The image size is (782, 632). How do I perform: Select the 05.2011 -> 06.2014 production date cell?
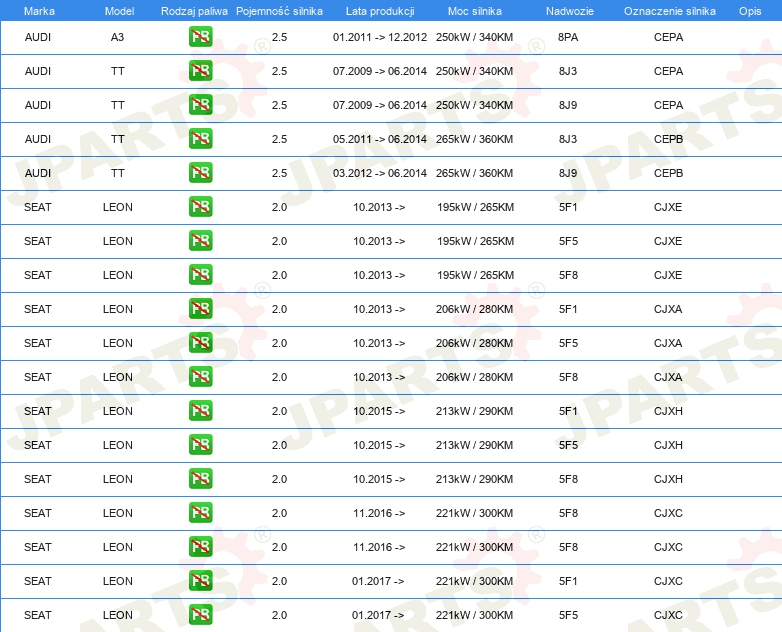pos(380,139)
